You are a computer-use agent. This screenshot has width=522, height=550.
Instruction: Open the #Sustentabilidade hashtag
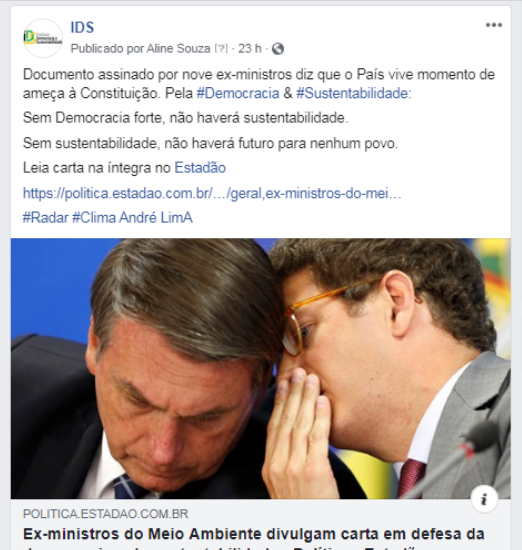[x=352, y=93]
